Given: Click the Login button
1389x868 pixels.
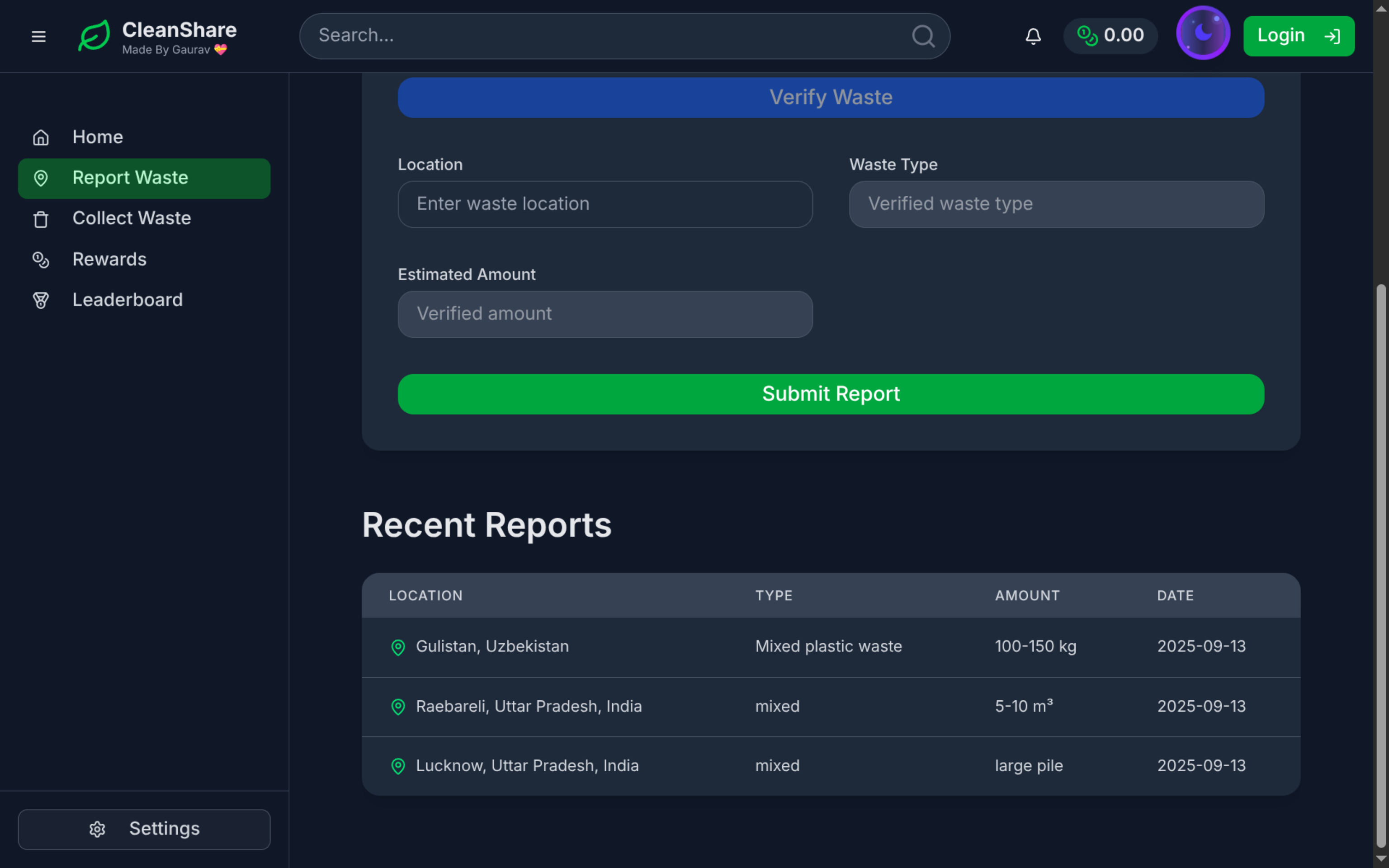Looking at the screenshot, I should pos(1298,36).
